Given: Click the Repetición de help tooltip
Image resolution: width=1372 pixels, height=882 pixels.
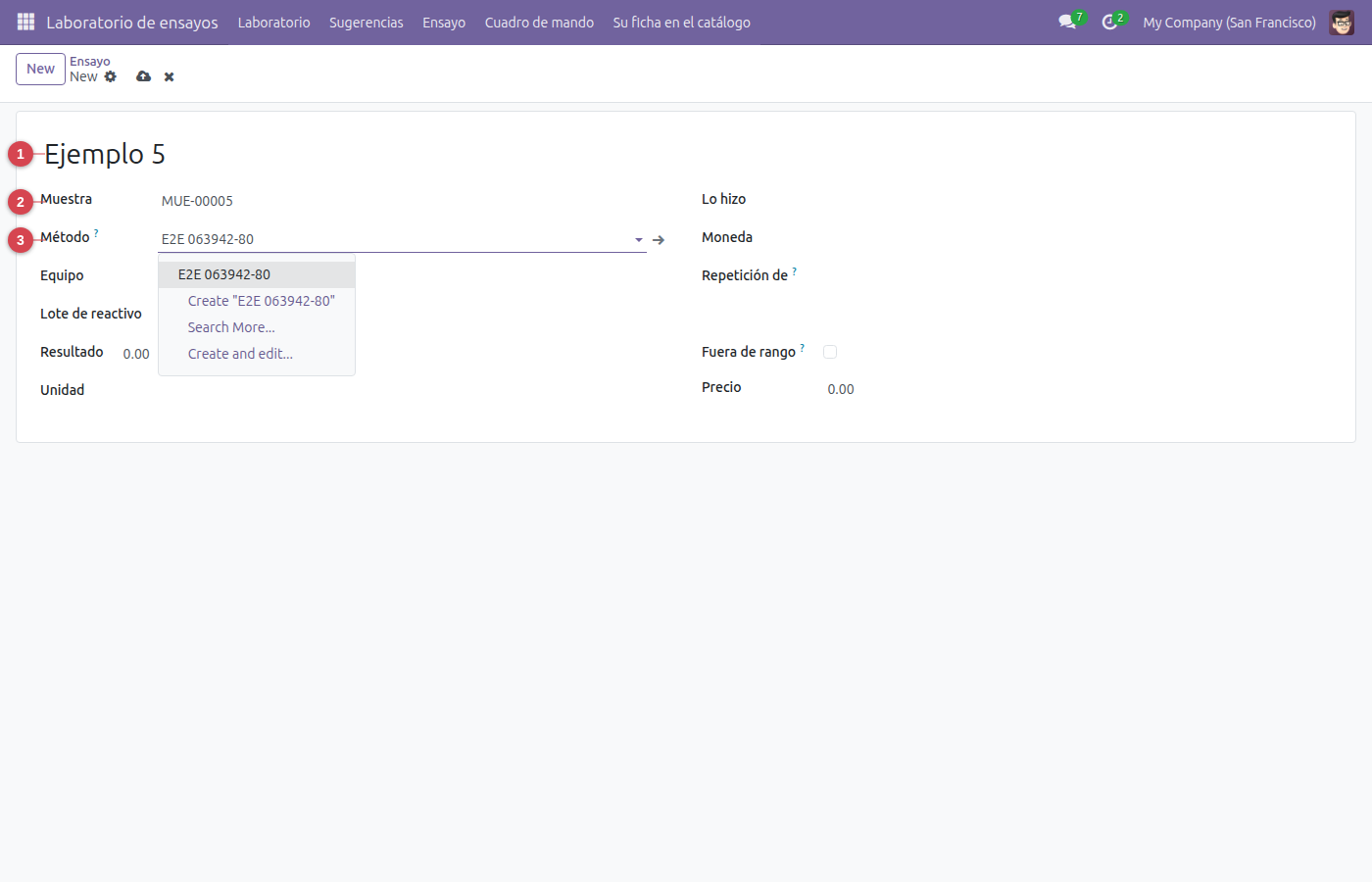Looking at the screenshot, I should point(795,271).
